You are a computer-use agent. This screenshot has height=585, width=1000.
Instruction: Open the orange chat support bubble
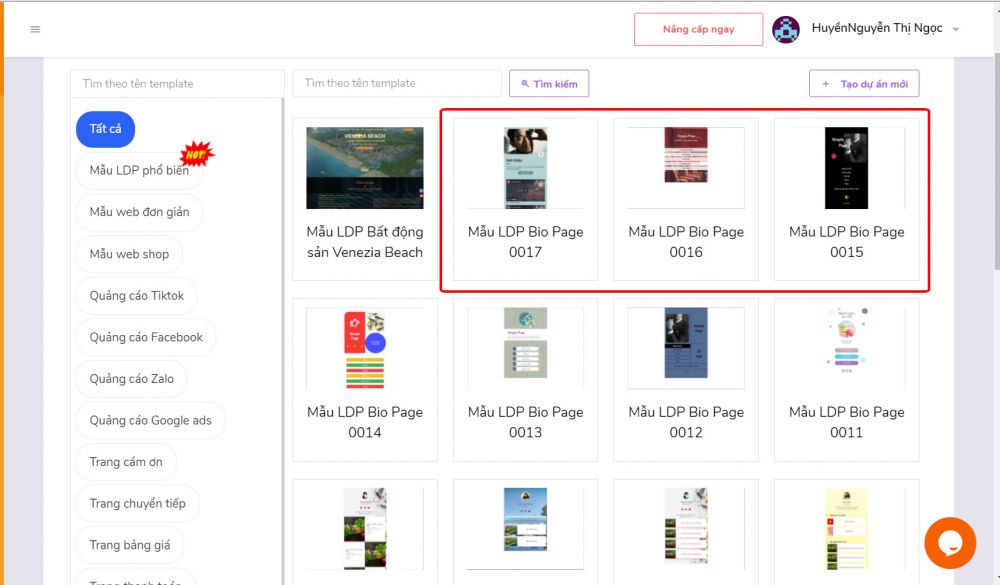coord(950,543)
